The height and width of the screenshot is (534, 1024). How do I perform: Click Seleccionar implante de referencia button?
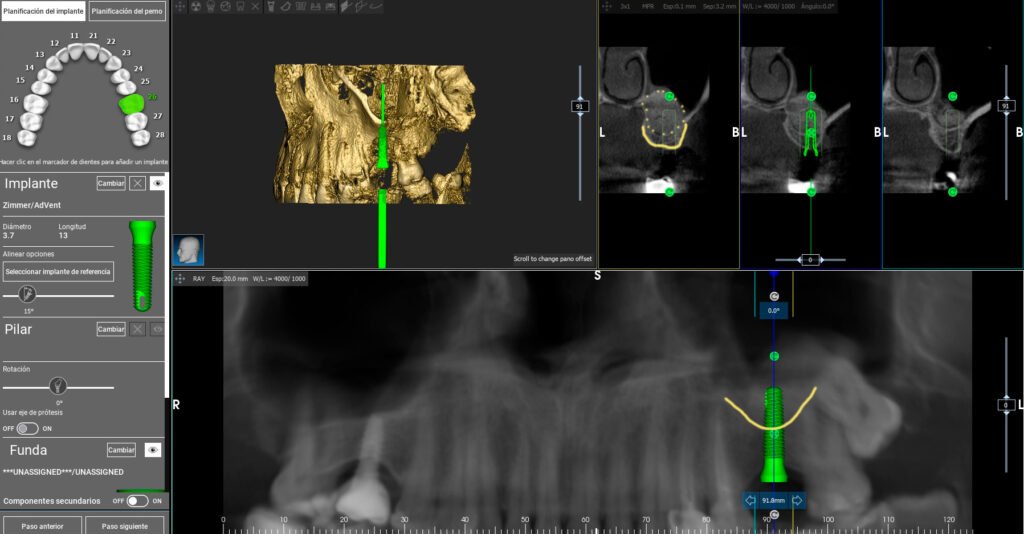(58, 272)
